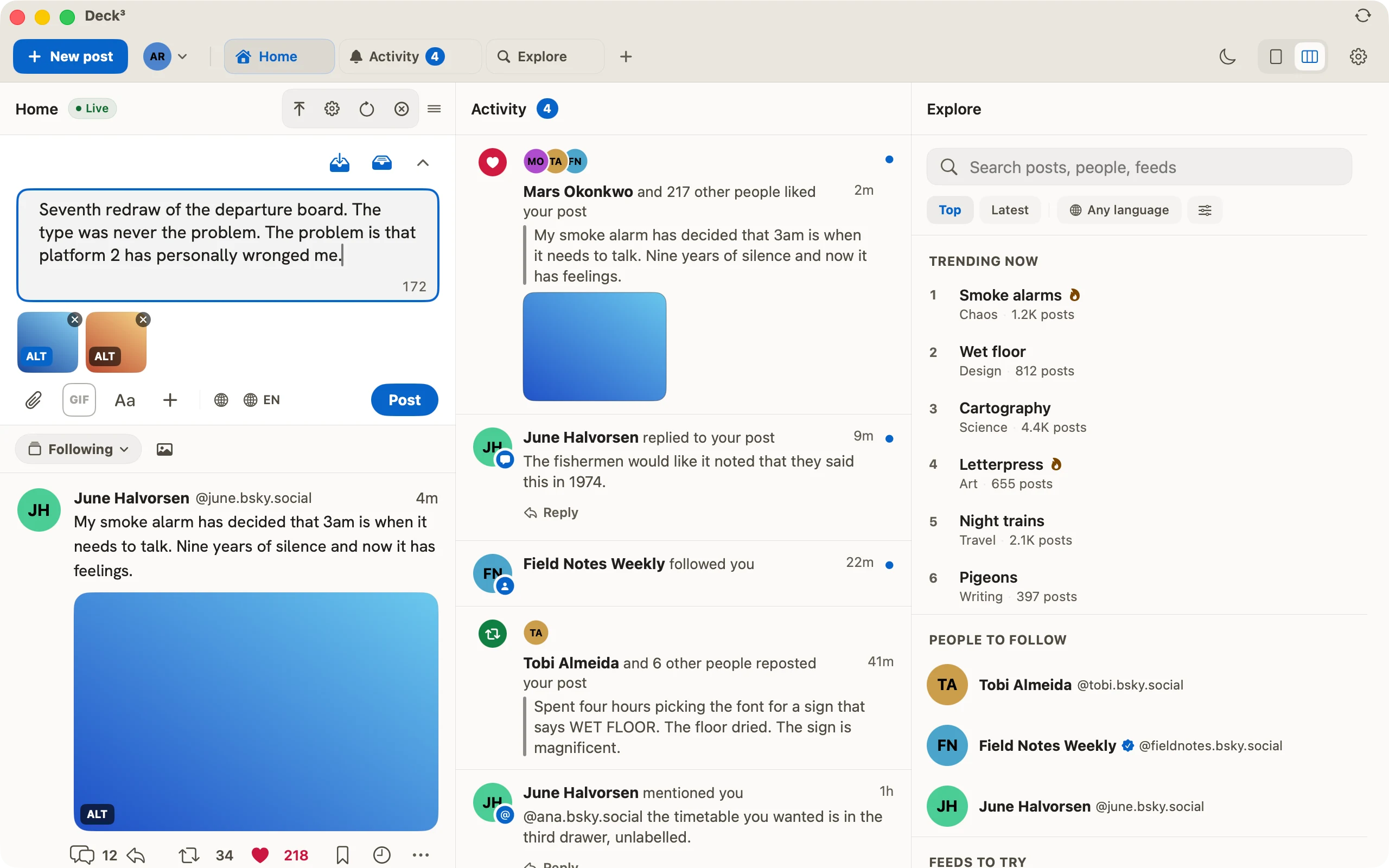Screen dimensions: 1389x868
Task: Bookmark June Halvorsen's post
Action: (x=342, y=855)
